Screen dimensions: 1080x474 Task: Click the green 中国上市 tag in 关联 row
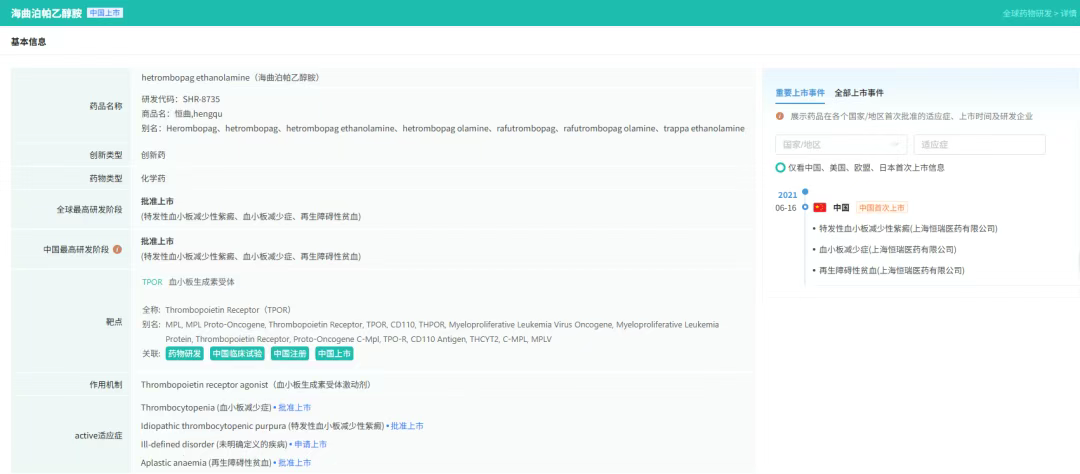pyautogui.click(x=334, y=354)
